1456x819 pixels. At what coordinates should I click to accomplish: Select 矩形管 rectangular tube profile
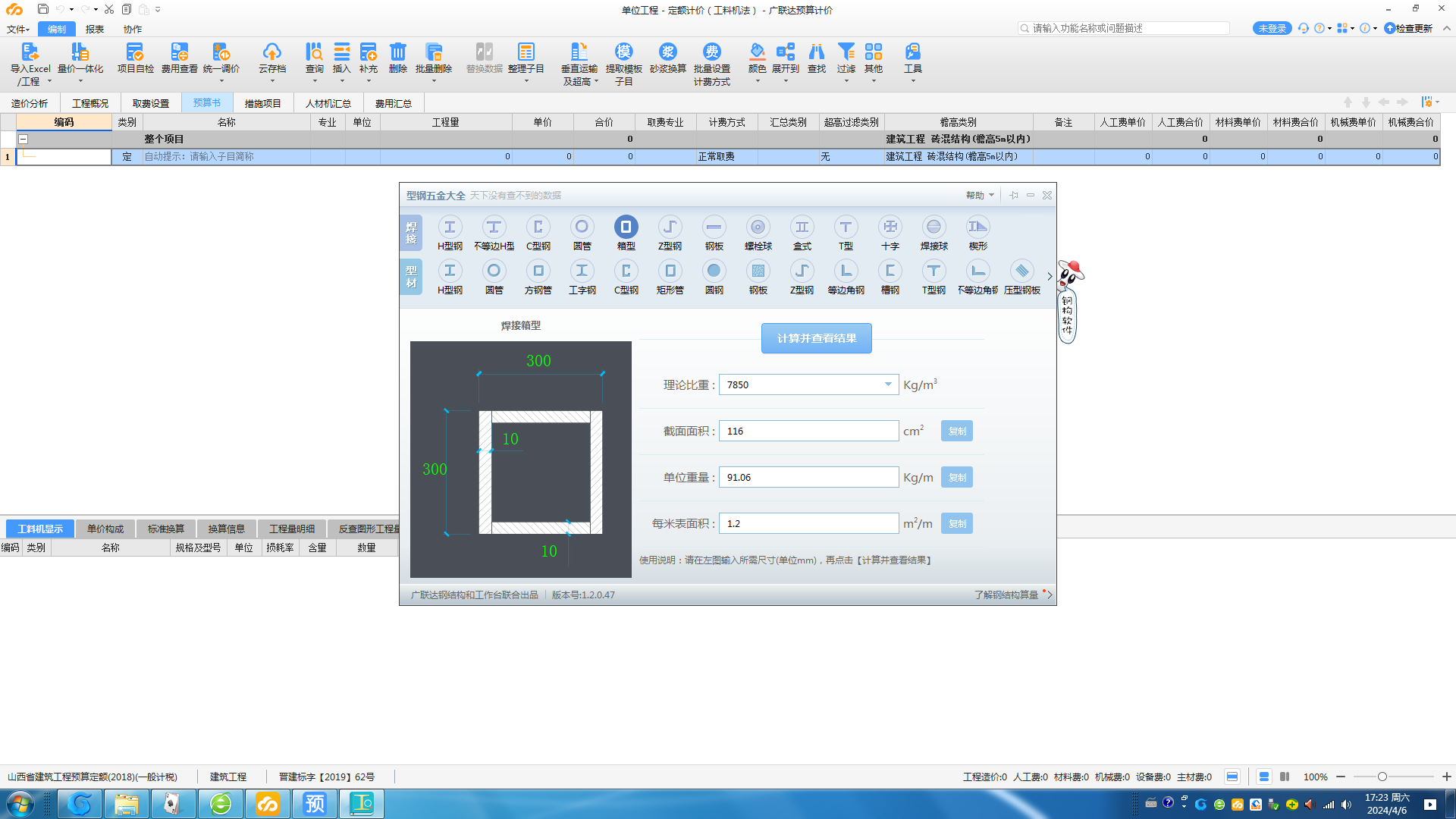(670, 277)
